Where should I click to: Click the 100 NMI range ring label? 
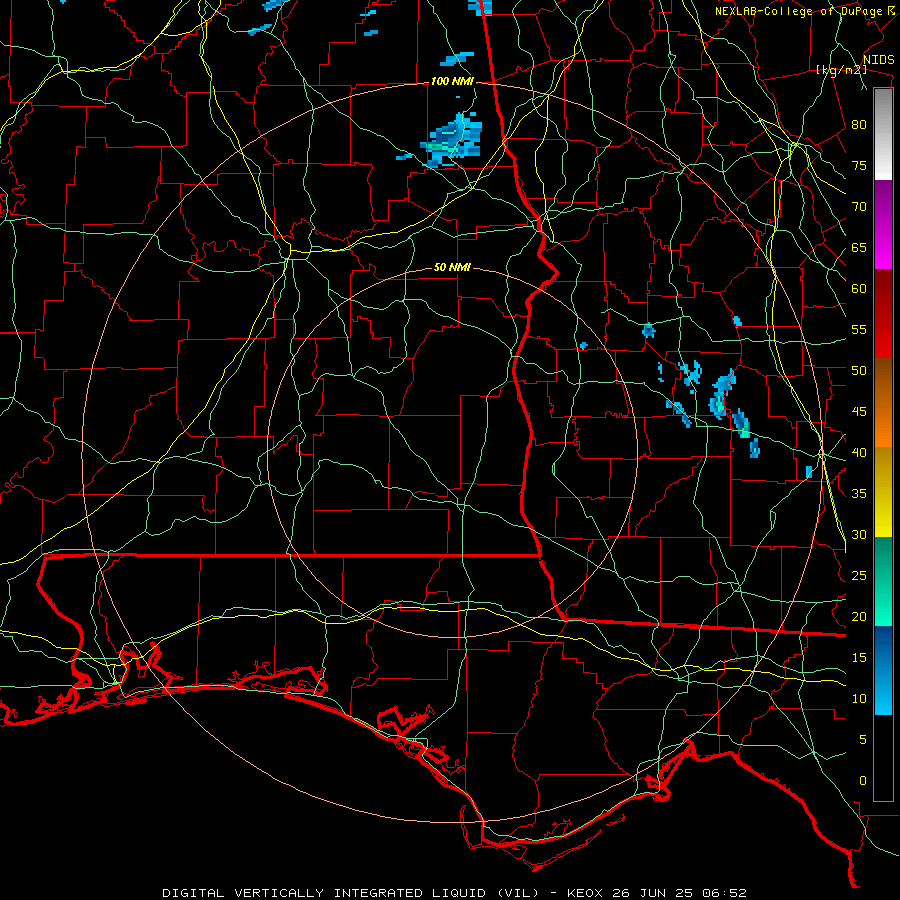452,82
